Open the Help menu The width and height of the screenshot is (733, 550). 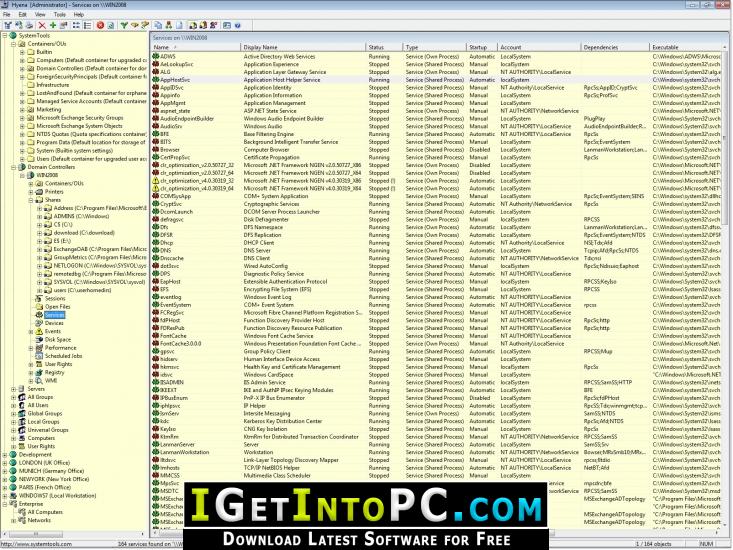79,15
